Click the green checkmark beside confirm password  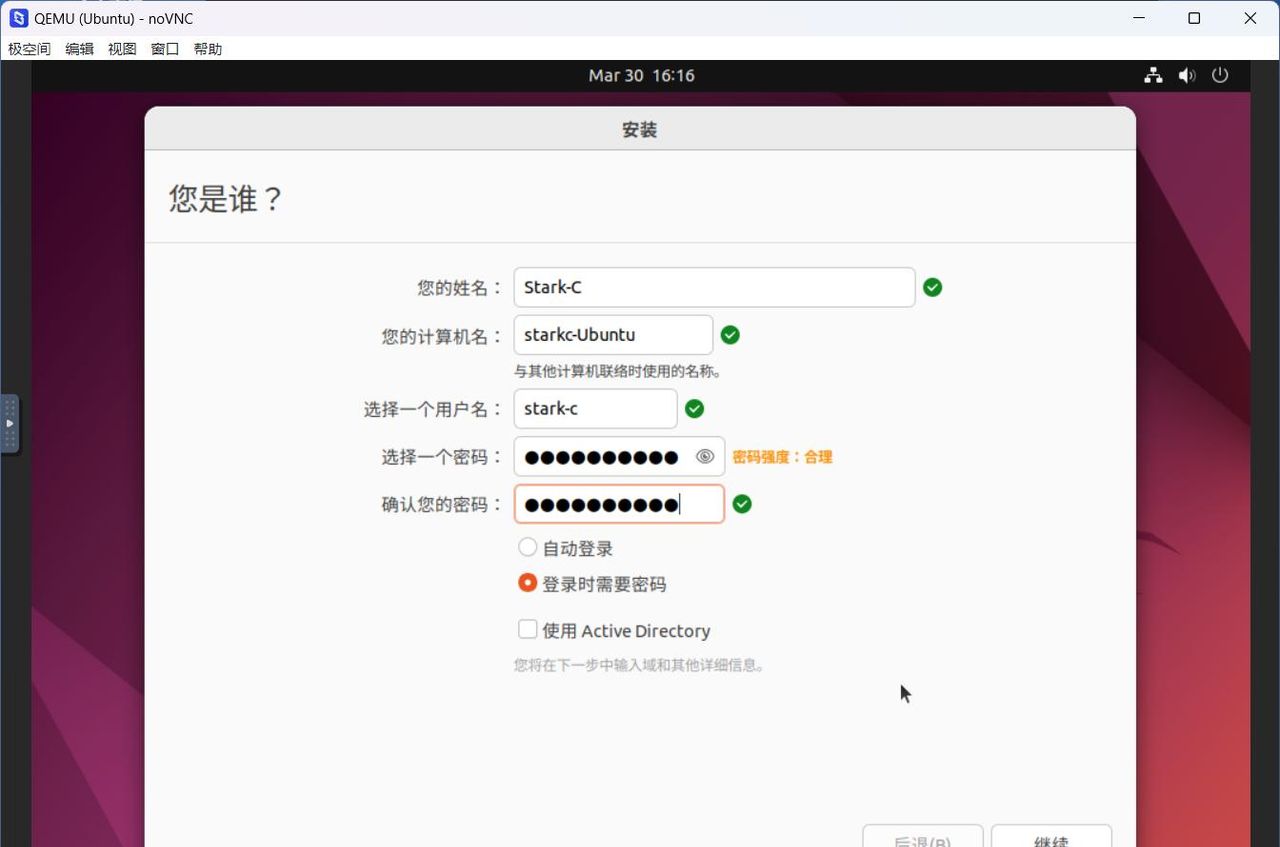pyautogui.click(x=741, y=504)
